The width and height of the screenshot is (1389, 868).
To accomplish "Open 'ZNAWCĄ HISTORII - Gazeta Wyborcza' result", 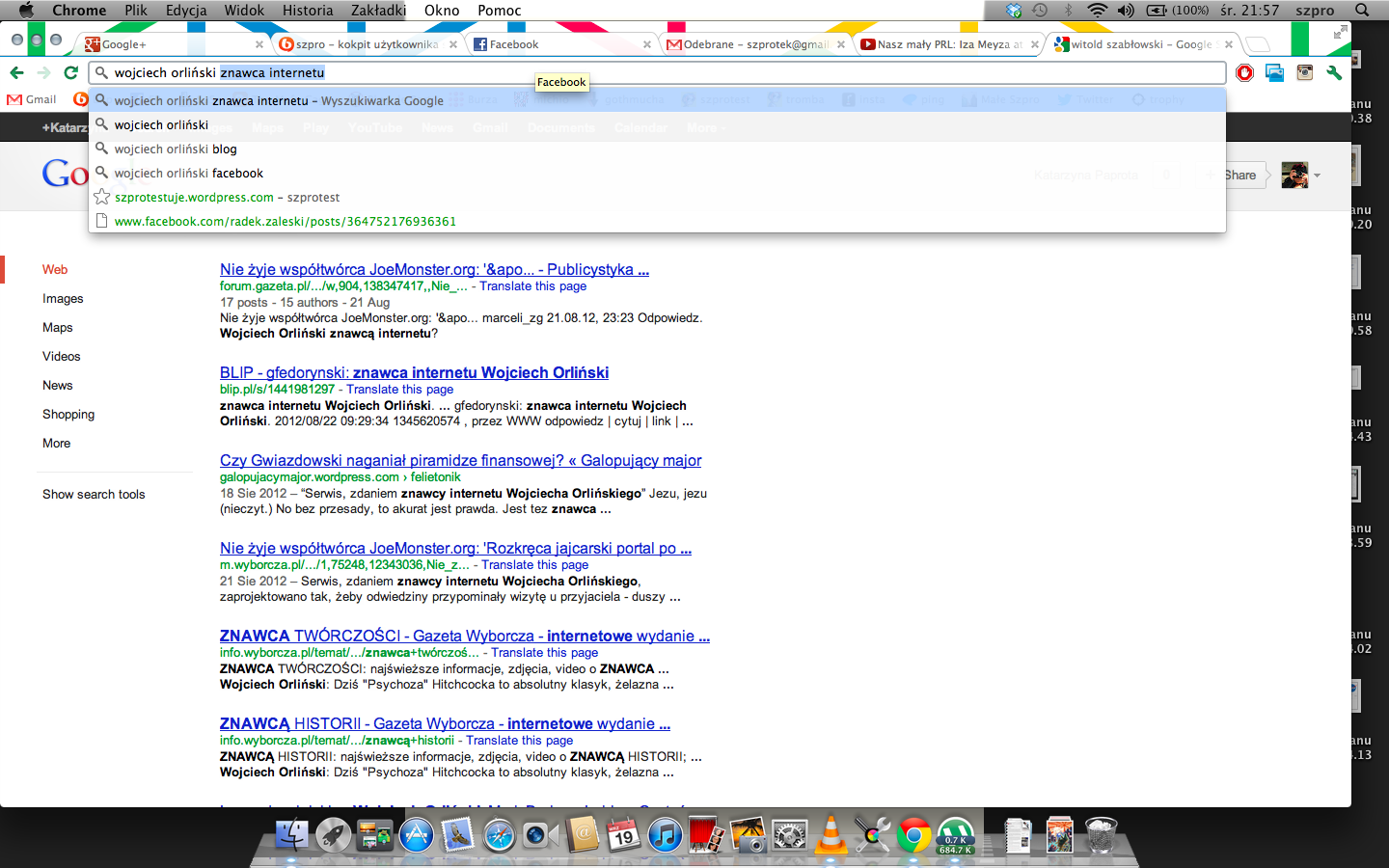I will tap(445, 723).
